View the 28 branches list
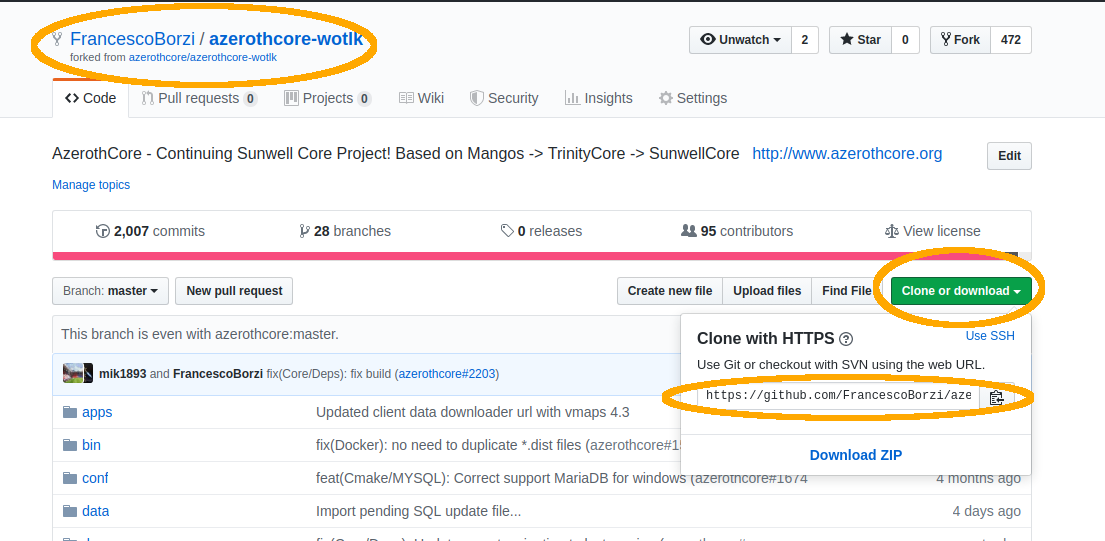The image size is (1105, 541). pyautogui.click(x=345, y=231)
